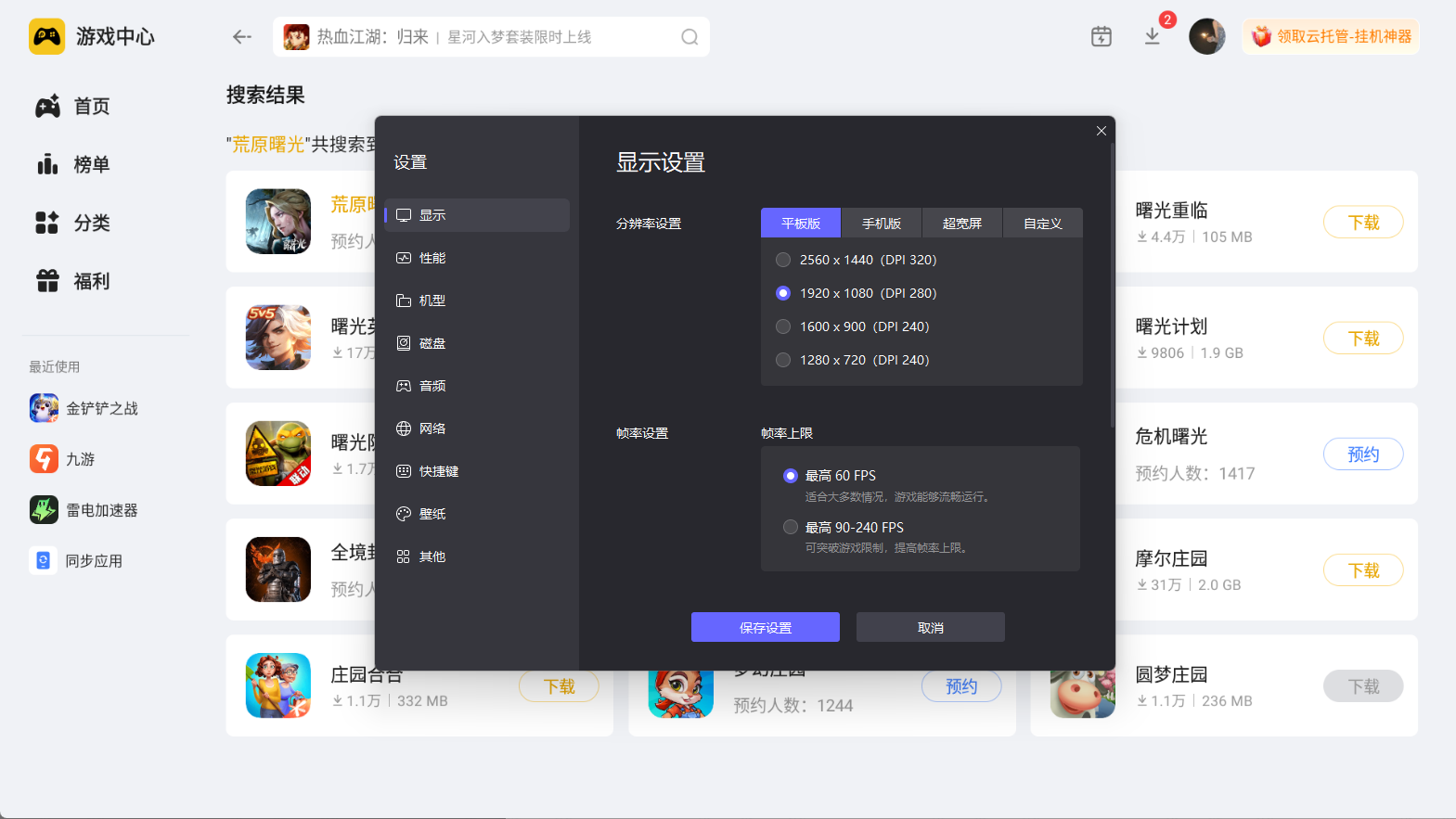The height and width of the screenshot is (819, 1456).
Task: Open 庄园合合 game thumbnail
Action: [x=278, y=685]
